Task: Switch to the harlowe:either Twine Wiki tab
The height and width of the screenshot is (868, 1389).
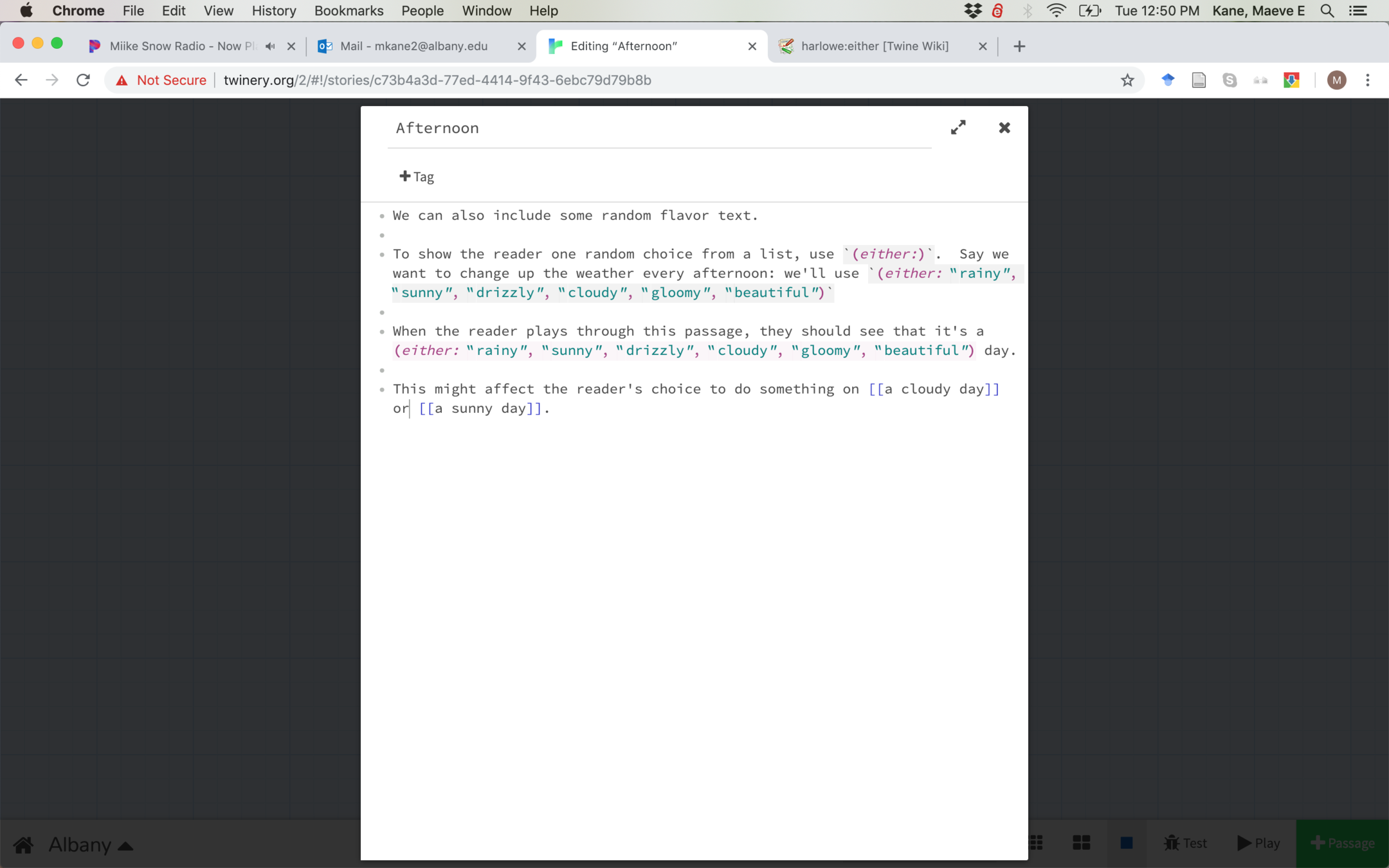Action: pyautogui.click(x=875, y=46)
